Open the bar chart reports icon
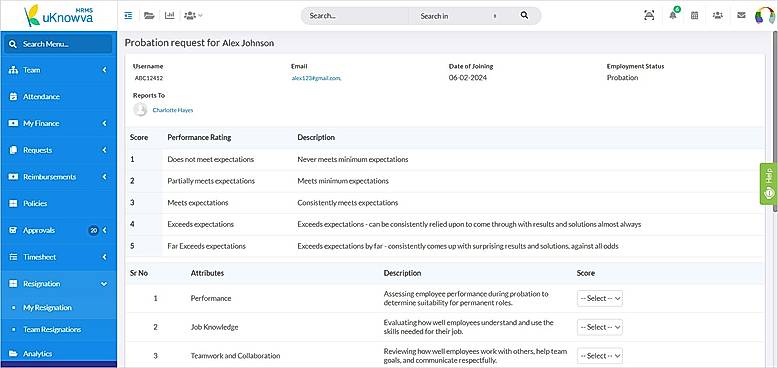 [x=170, y=15]
